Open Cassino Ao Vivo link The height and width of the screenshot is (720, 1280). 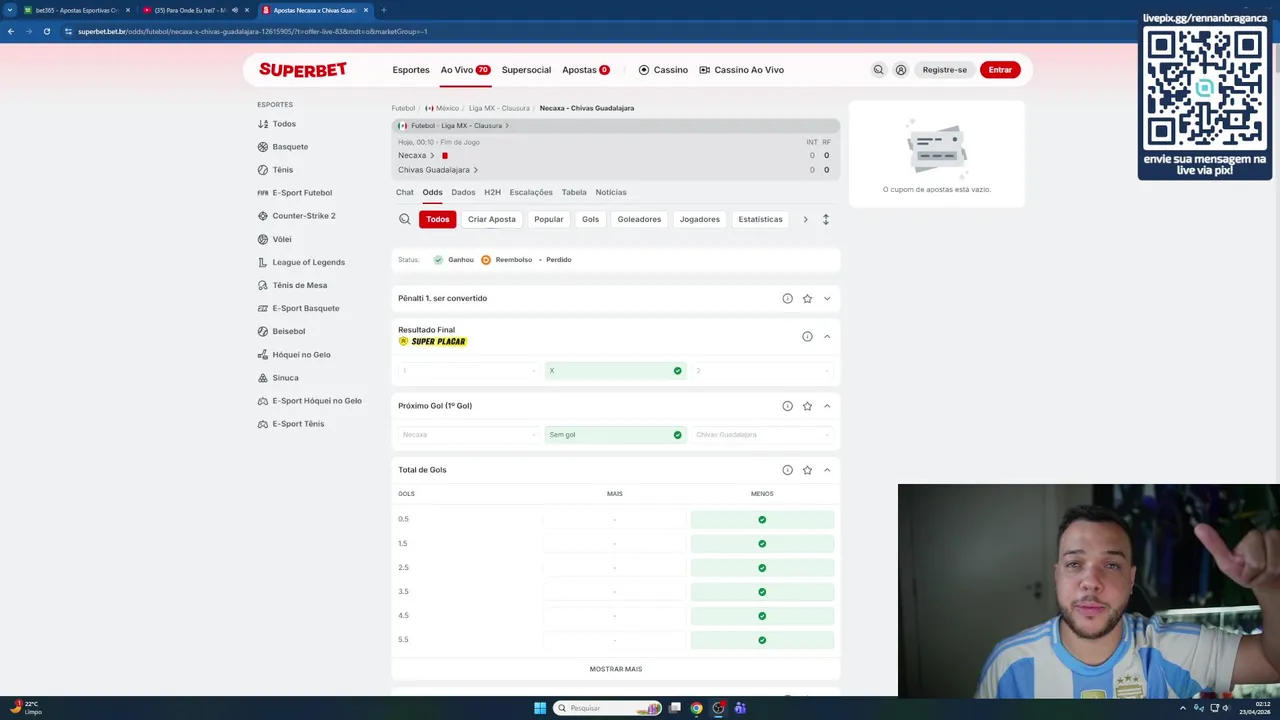(742, 70)
